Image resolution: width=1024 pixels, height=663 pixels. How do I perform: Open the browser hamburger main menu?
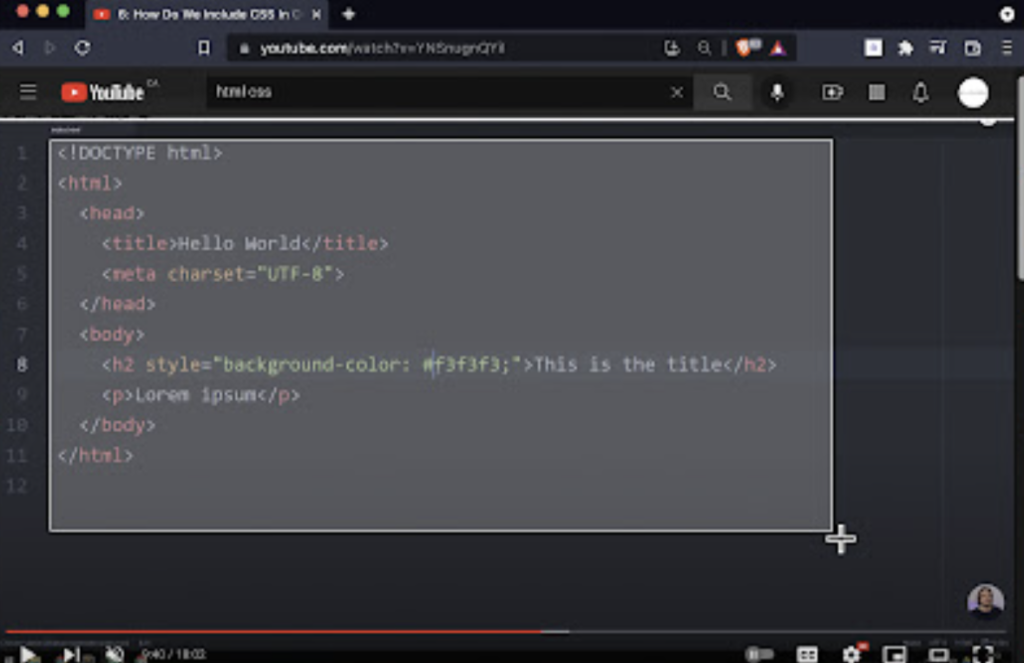1007,48
